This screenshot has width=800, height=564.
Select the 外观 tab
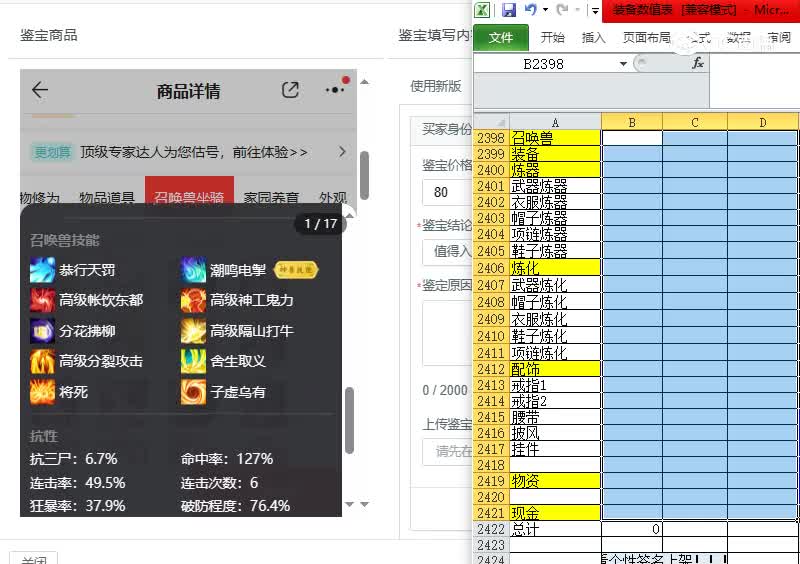click(x=333, y=197)
